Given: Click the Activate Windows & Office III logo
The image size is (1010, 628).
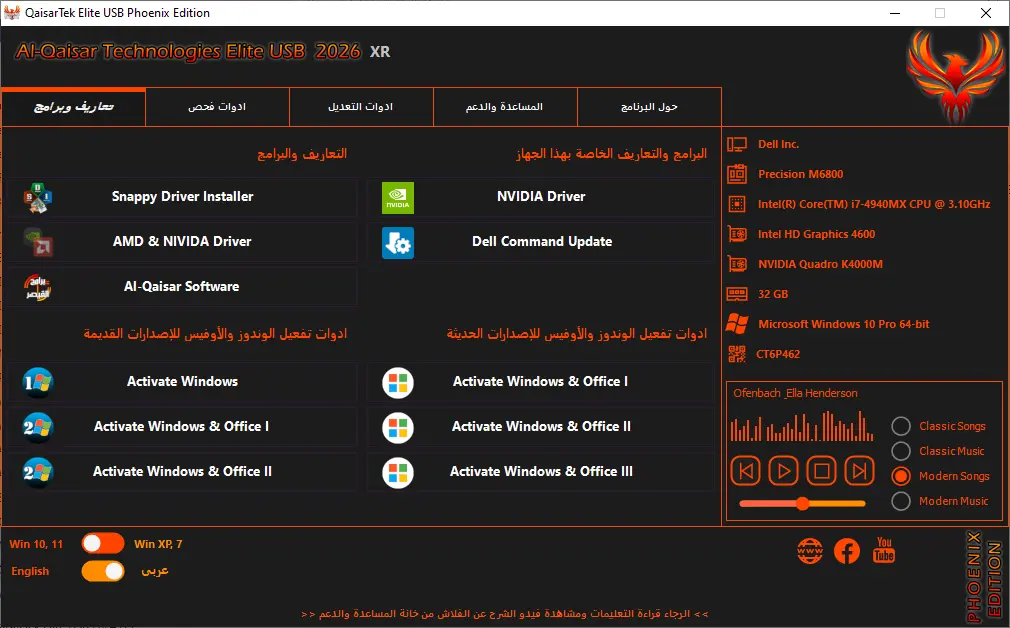Looking at the screenshot, I should [398, 473].
